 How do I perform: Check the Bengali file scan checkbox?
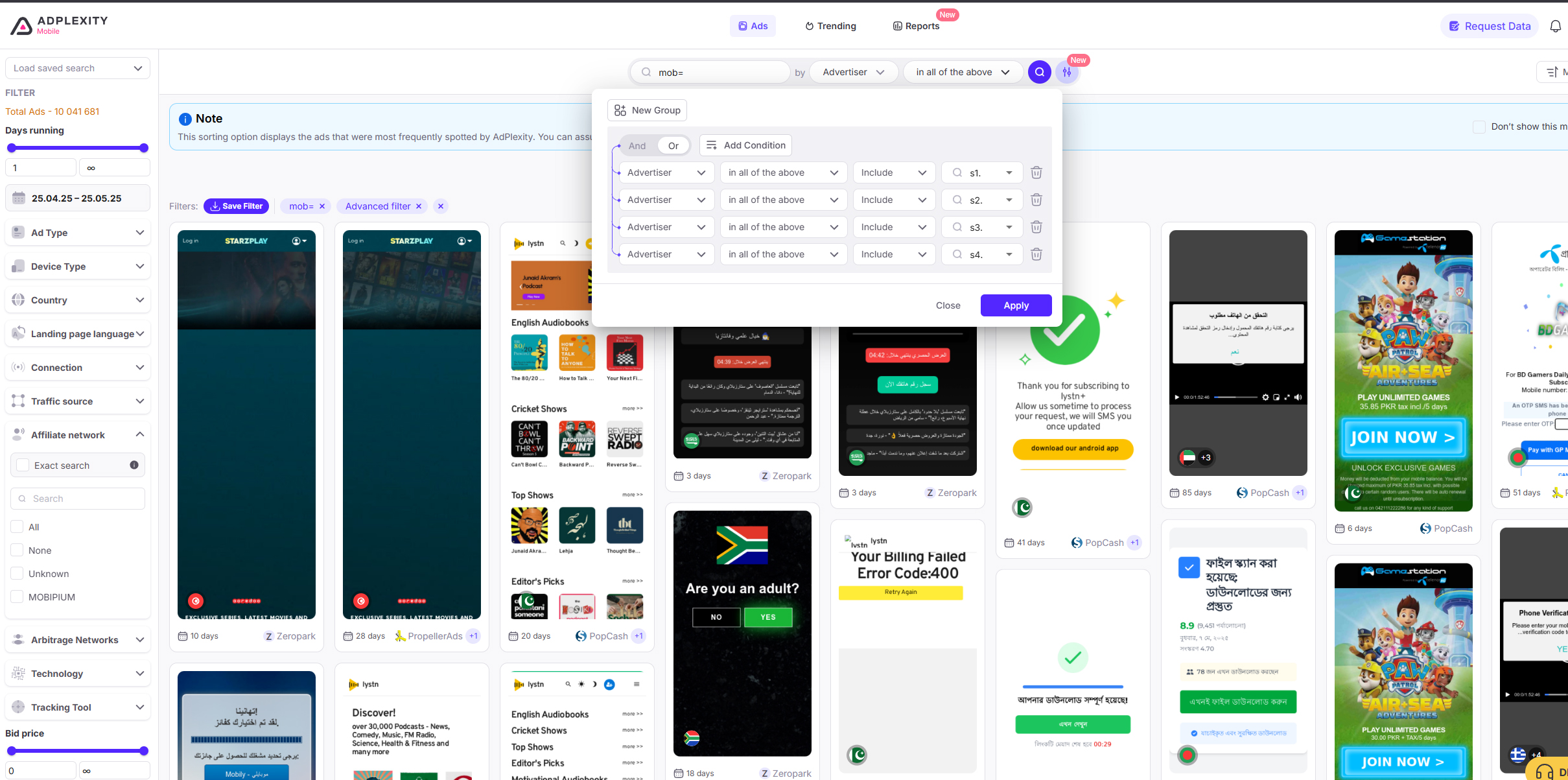pyautogui.click(x=1189, y=567)
